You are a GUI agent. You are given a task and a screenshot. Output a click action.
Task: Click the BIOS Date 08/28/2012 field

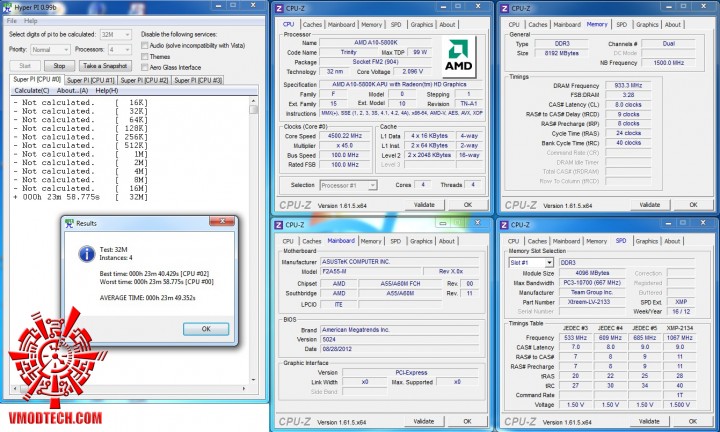399,349
